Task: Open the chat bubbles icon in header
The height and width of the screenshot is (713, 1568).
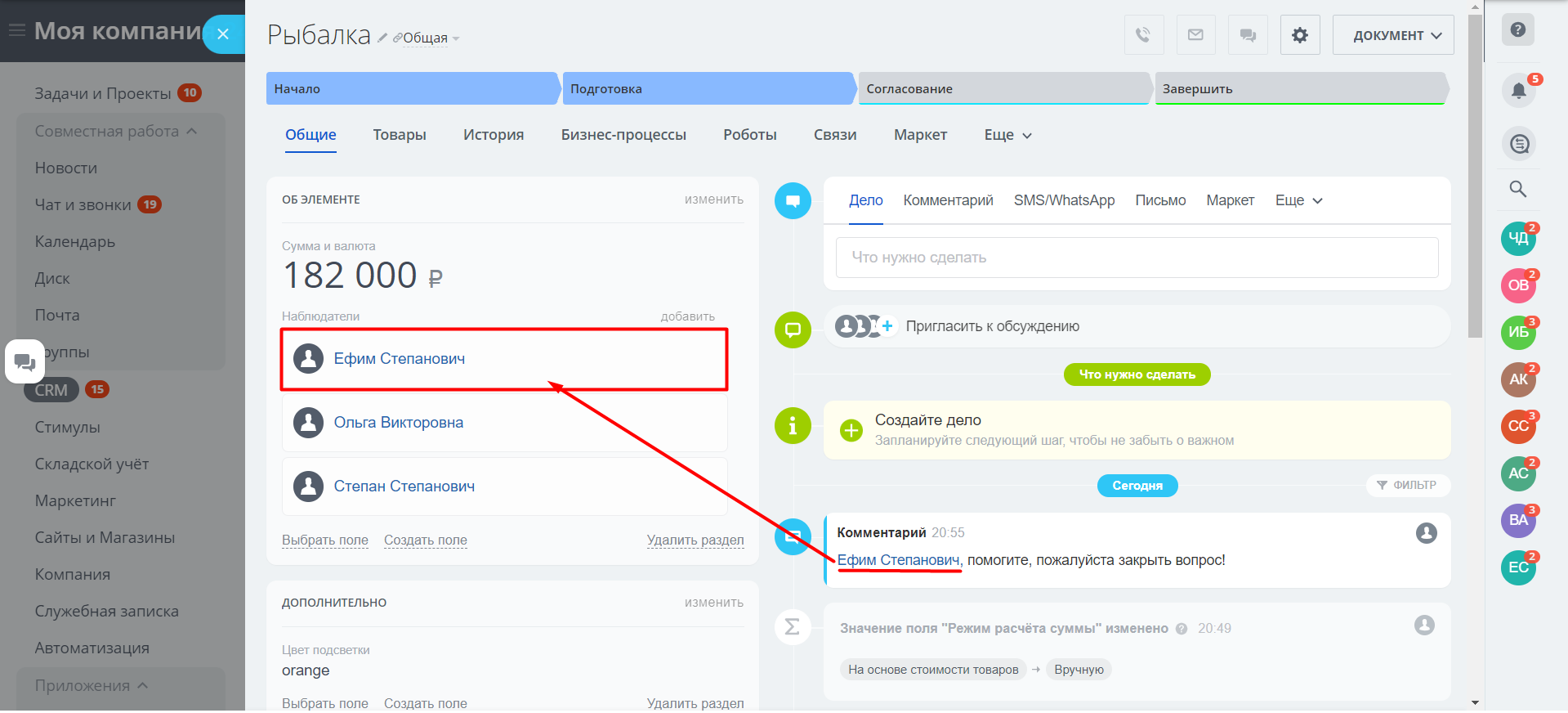Action: 1248,35
